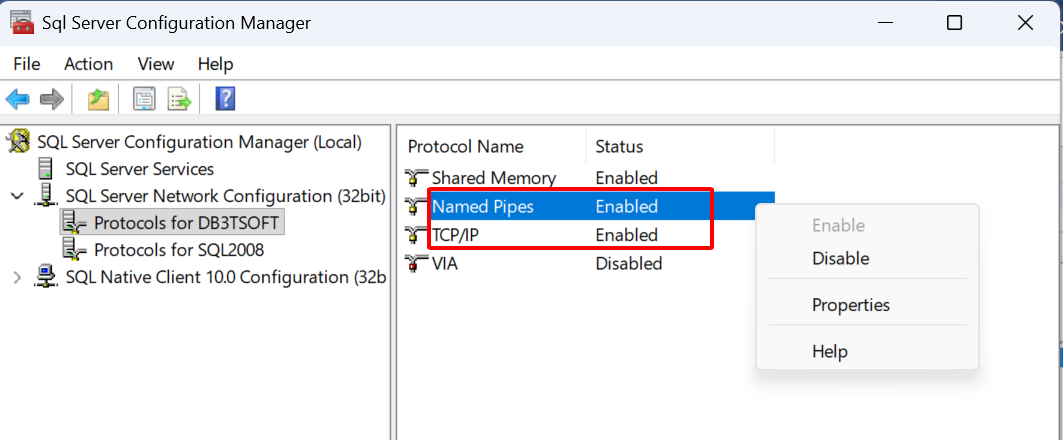Select Protocols for SQL2008 in the tree
The height and width of the screenshot is (440, 1063).
[178, 250]
